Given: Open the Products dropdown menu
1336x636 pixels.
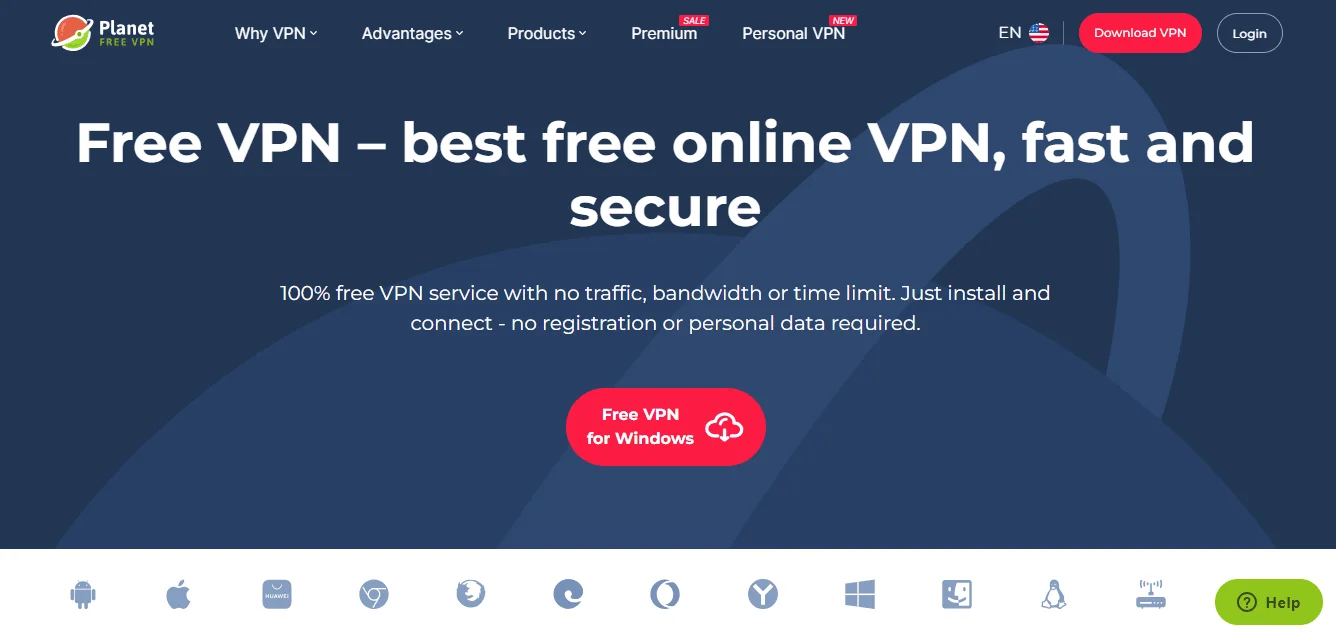Looking at the screenshot, I should point(547,33).
